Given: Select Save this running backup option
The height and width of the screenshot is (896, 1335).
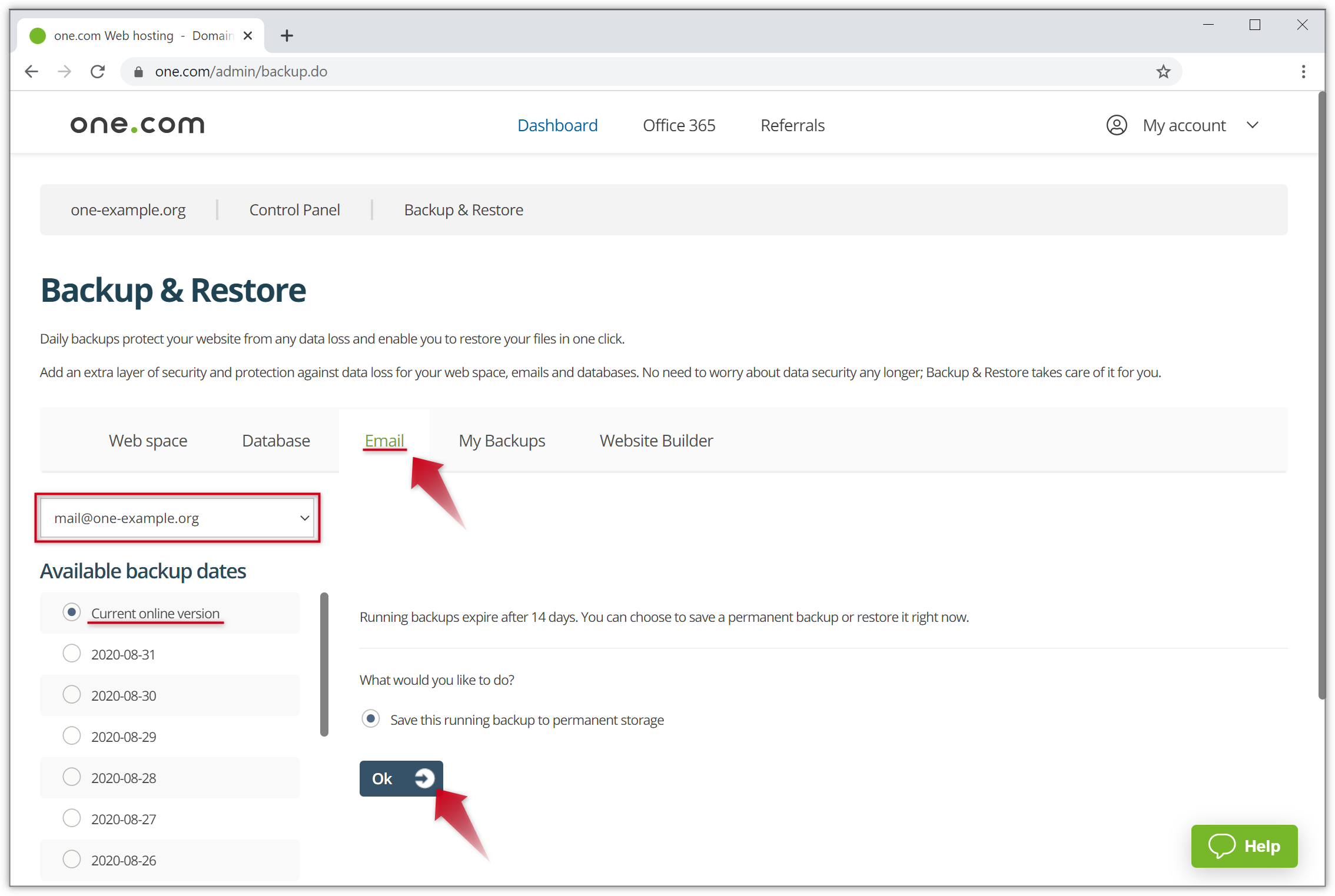Looking at the screenshot, I should pos(371,719).
